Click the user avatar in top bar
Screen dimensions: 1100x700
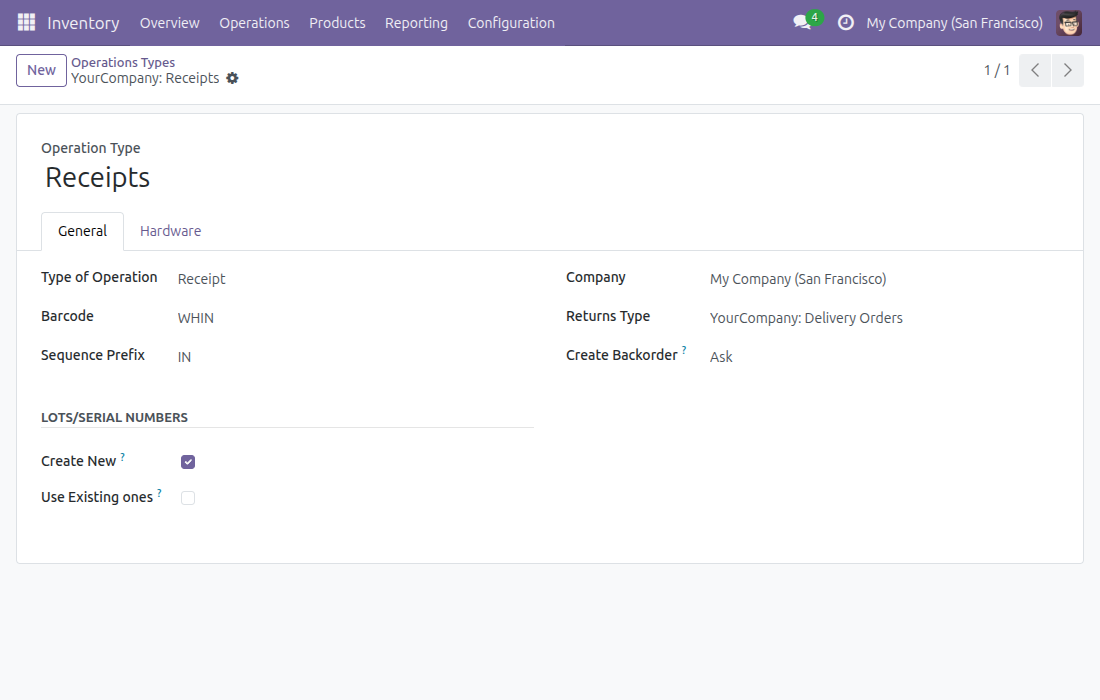coord(1069,22)
